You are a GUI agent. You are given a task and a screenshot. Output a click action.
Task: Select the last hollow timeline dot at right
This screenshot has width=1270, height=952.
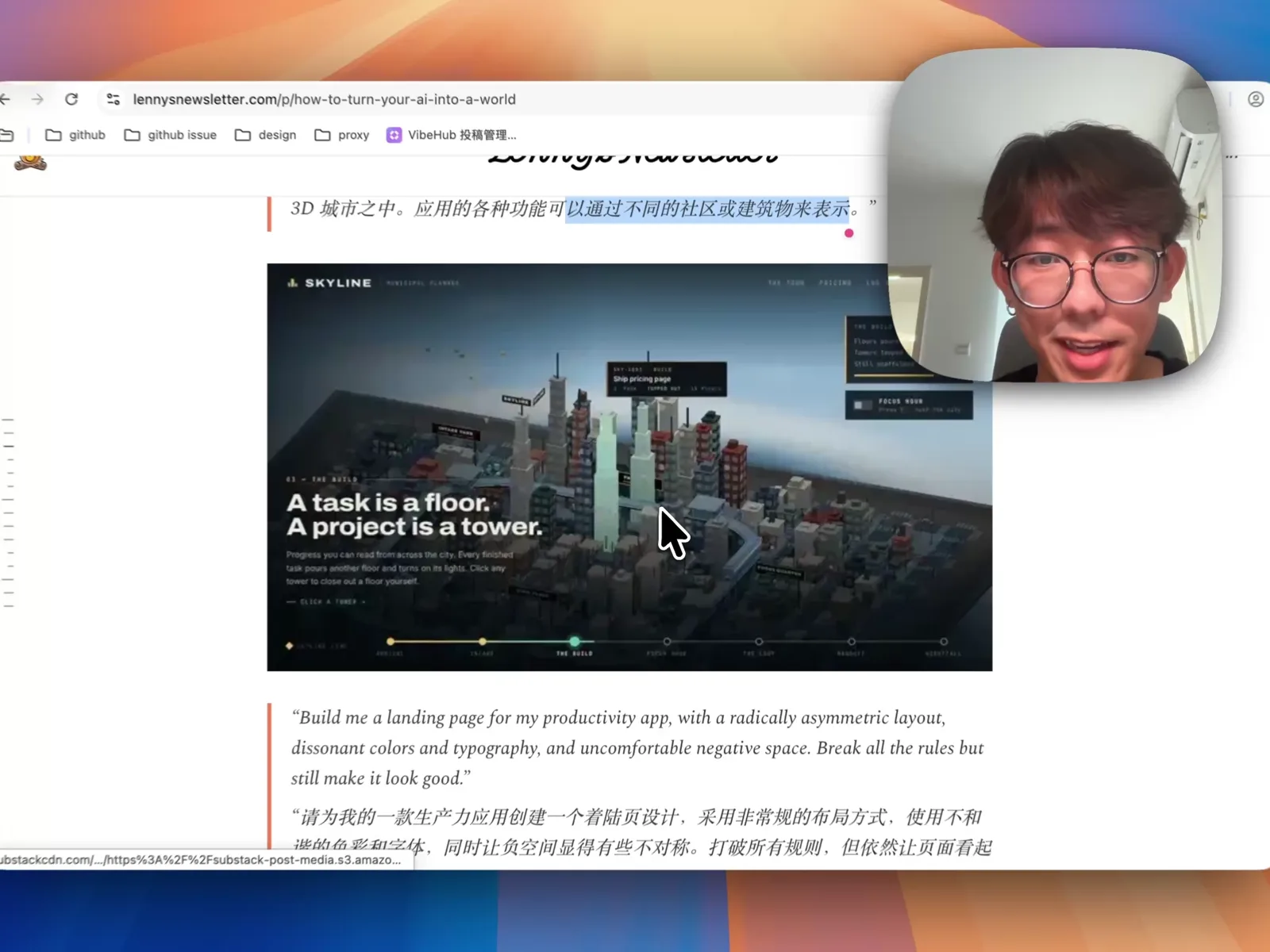[x=944, y=642]
